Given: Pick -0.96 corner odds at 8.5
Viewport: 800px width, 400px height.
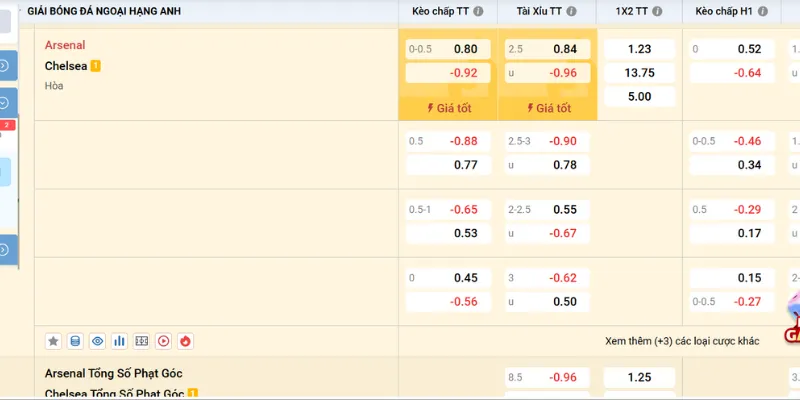Looking at the screenshot, I should click(x=547, y=378).
